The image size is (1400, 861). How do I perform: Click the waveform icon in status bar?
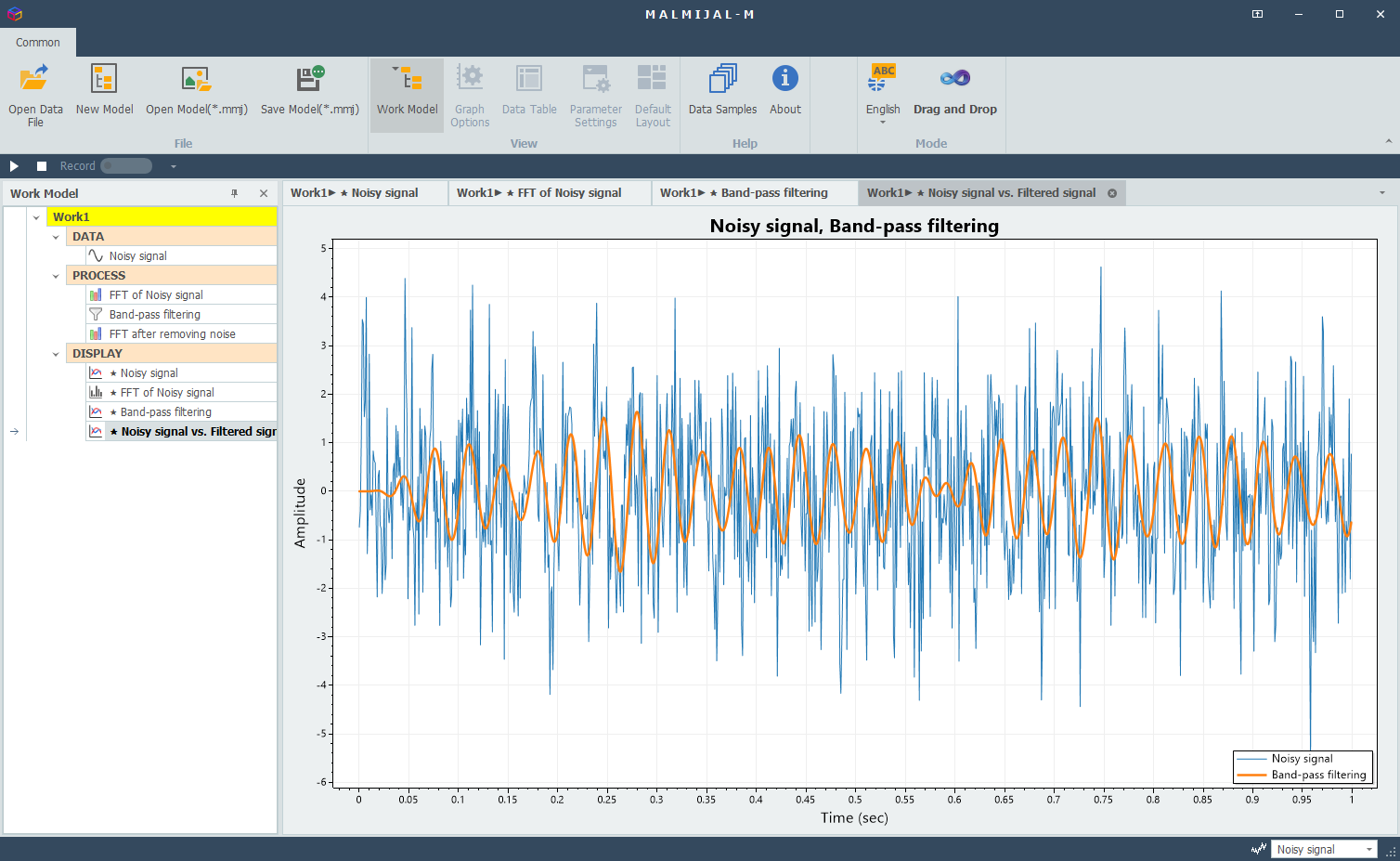(x=1259, y=849)
